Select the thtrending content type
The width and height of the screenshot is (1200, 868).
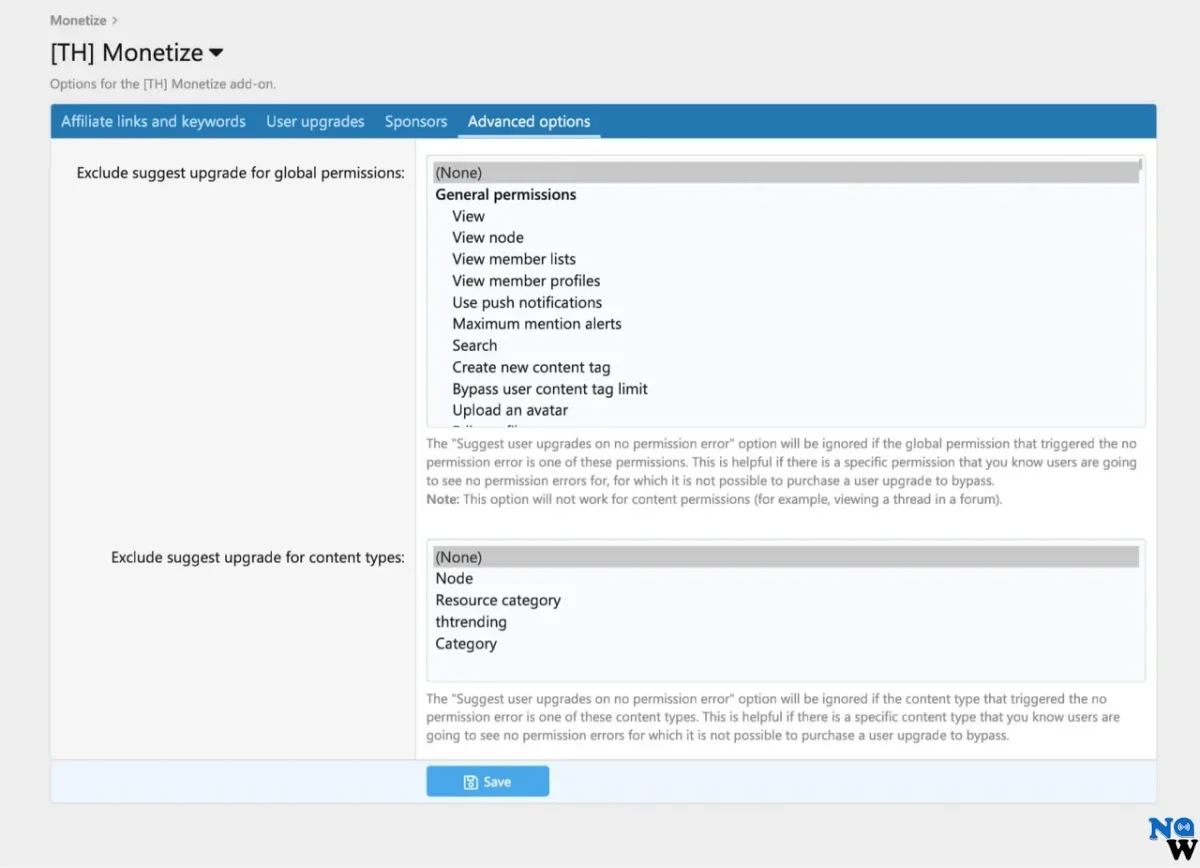point(470,621)
